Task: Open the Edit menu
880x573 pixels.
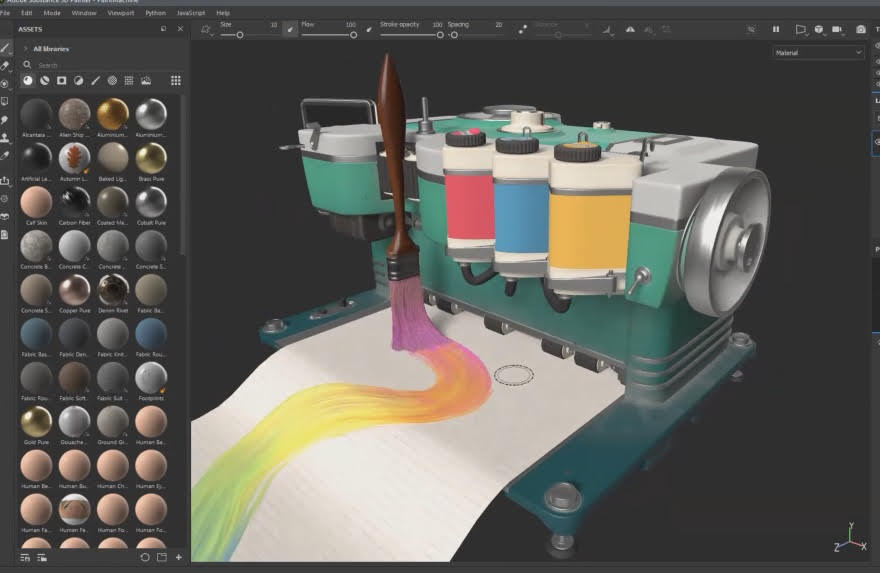Action: pos(26,12)
